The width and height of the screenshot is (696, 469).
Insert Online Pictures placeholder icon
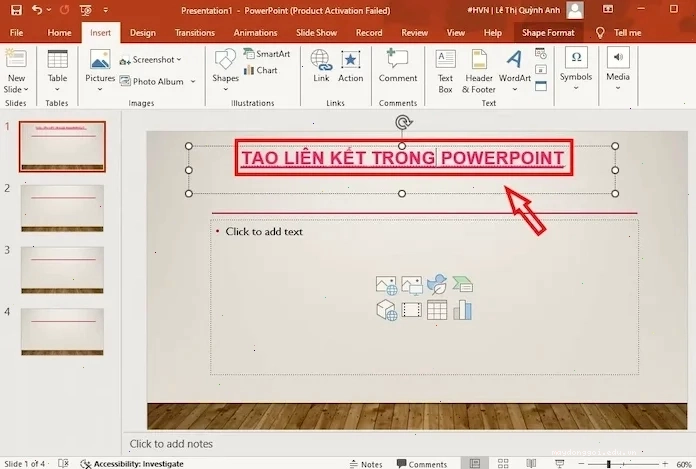click(x=411, y=285)
